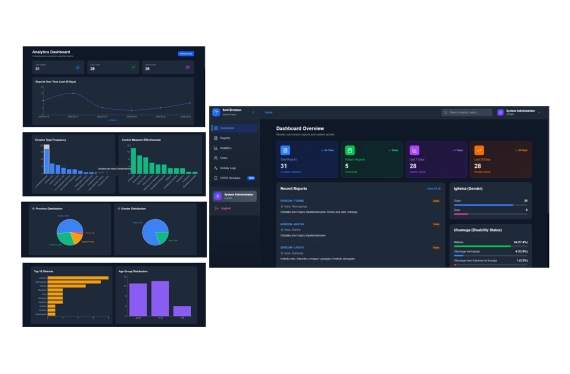This screenshot has height=374, width=570.
Task: Click the blue button on Analytics Dashboard header
Action: 186,53
